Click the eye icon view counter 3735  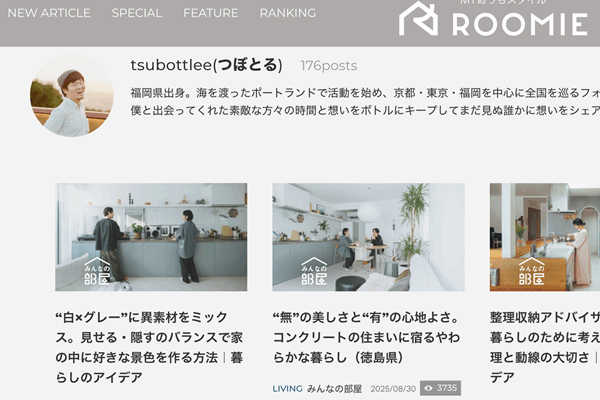[440, 388]
